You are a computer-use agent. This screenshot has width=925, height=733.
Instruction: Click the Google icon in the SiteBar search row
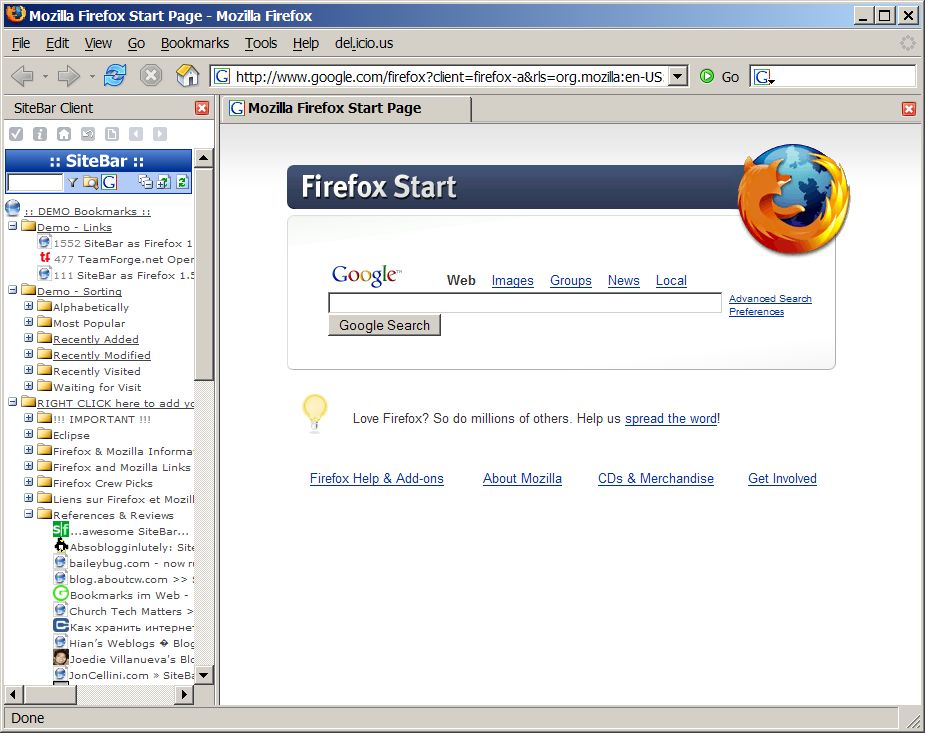(x=110, y=182)
